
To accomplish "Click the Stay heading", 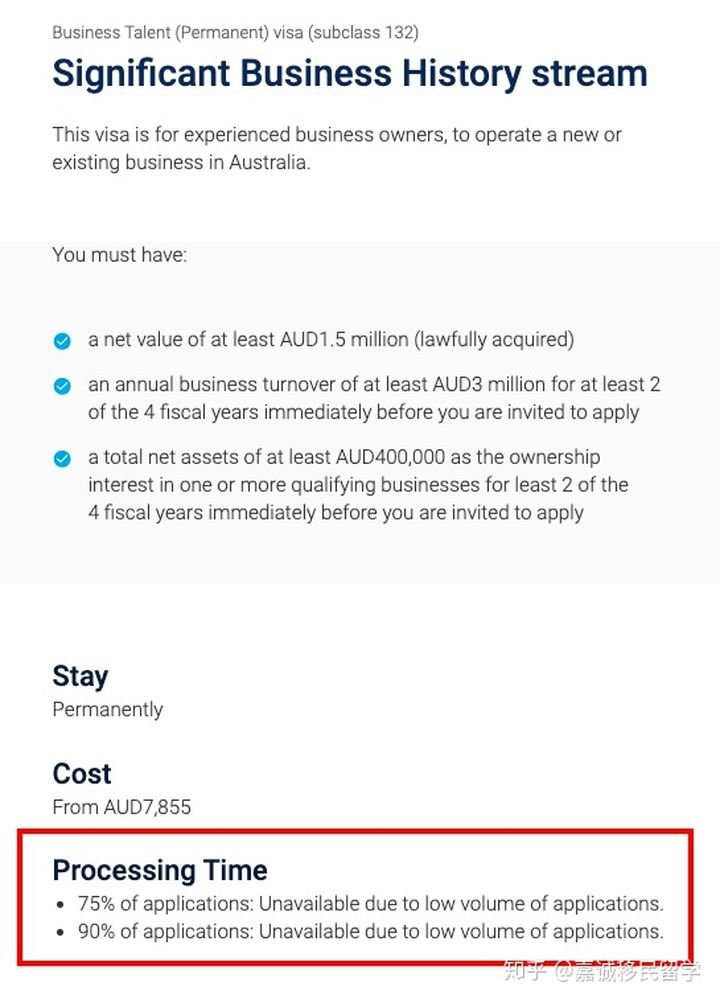I will click(x=80, y=676).
